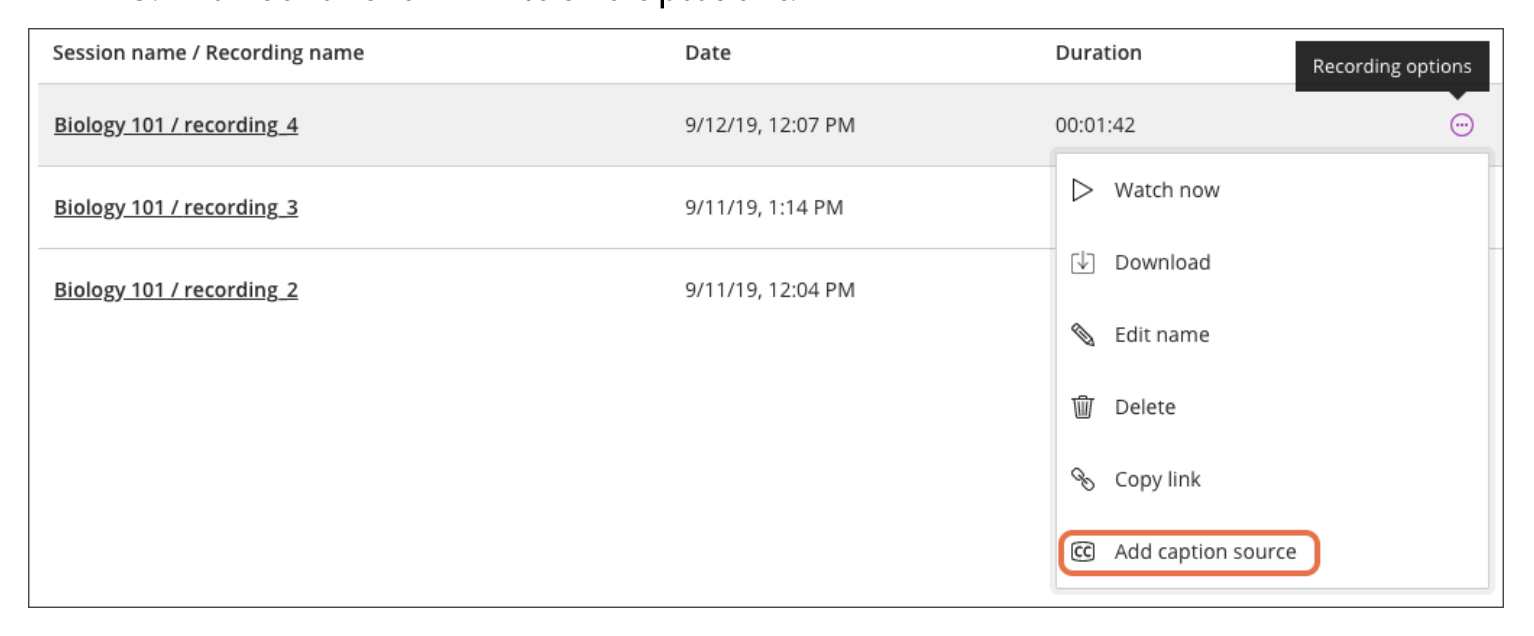
Task: Choose Download in the recording menu
Action: coord(1162,263)
